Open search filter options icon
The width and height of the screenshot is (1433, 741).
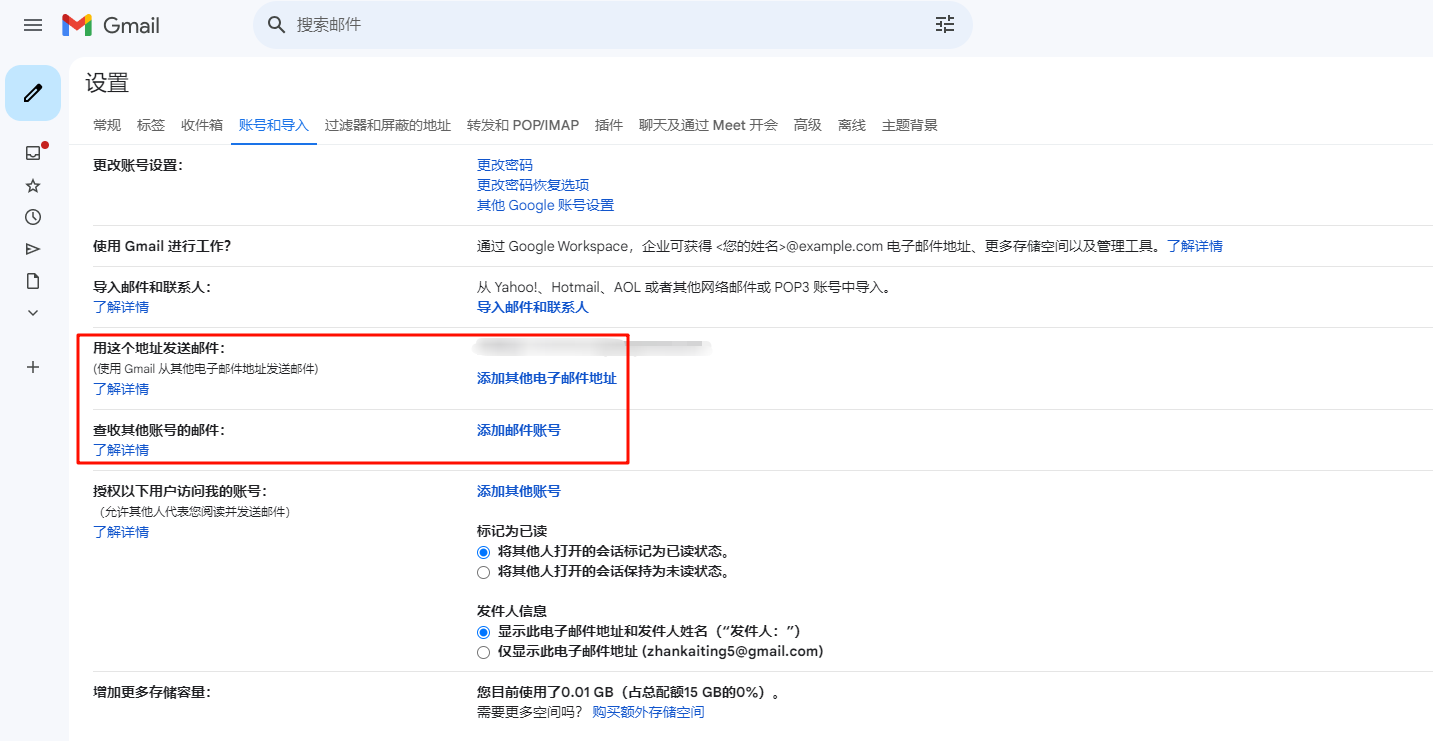coord(945,25)
